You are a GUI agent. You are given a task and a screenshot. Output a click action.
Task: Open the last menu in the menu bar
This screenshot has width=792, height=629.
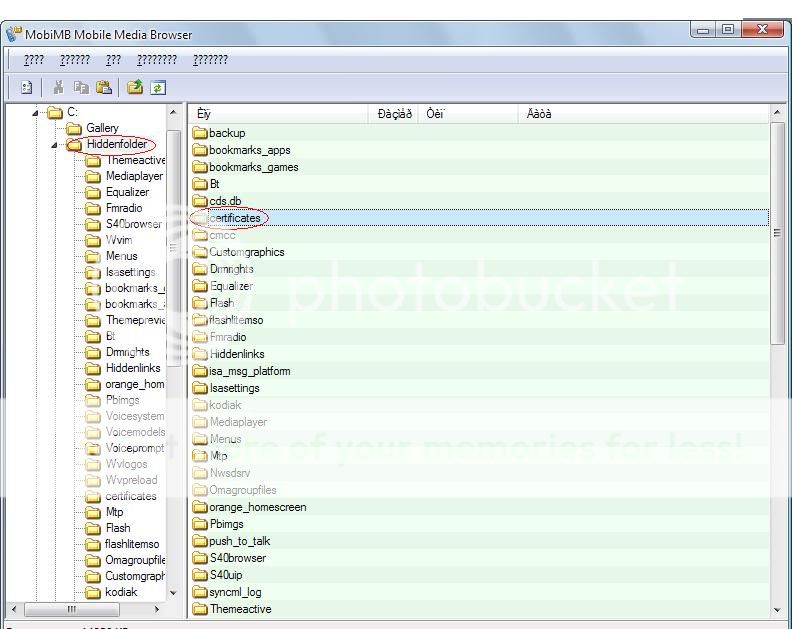click(x=210, y=60)
